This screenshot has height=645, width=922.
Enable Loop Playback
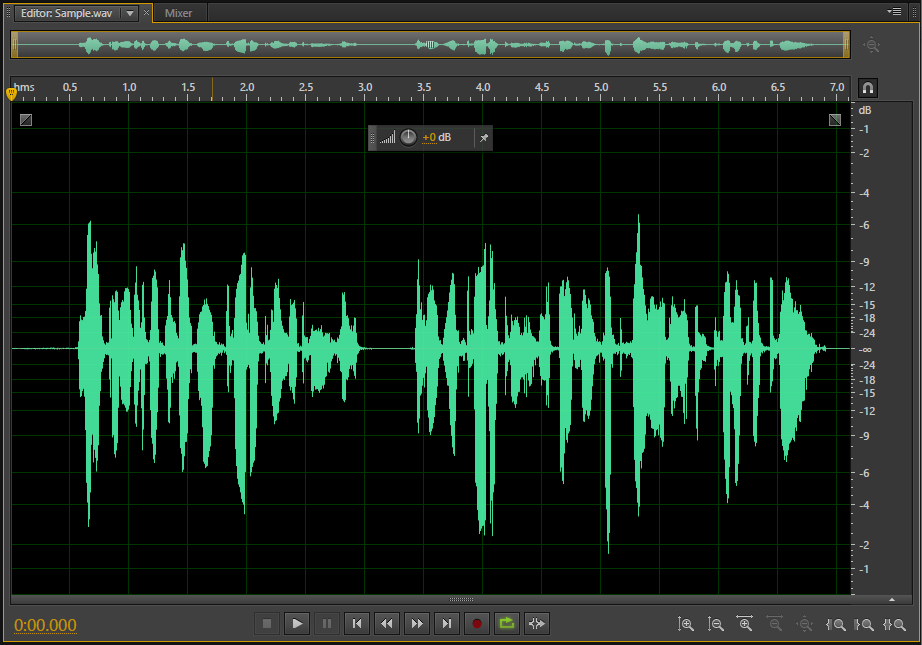click(506, 623)
